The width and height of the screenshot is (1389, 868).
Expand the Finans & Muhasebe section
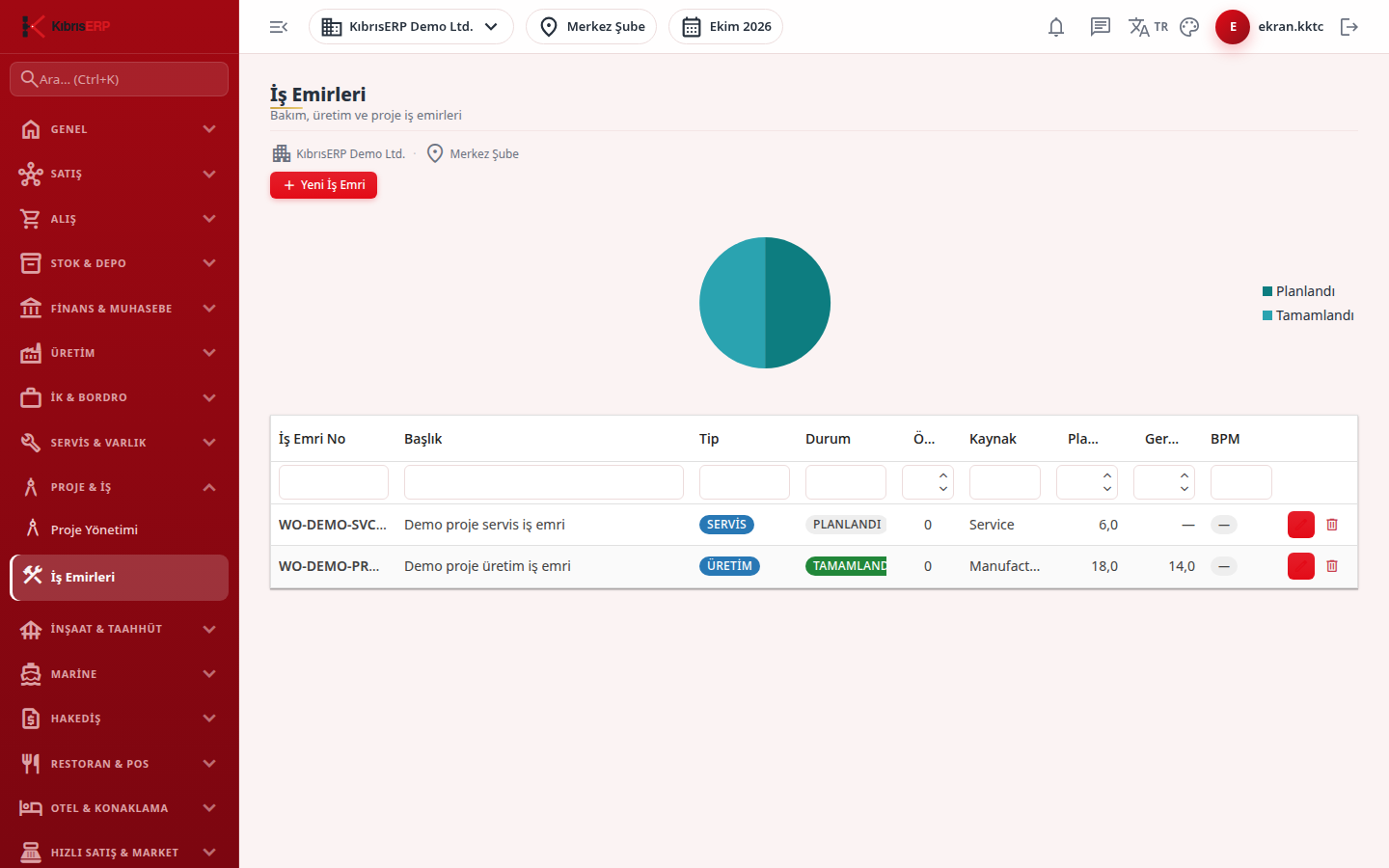(x=120, y=309)
